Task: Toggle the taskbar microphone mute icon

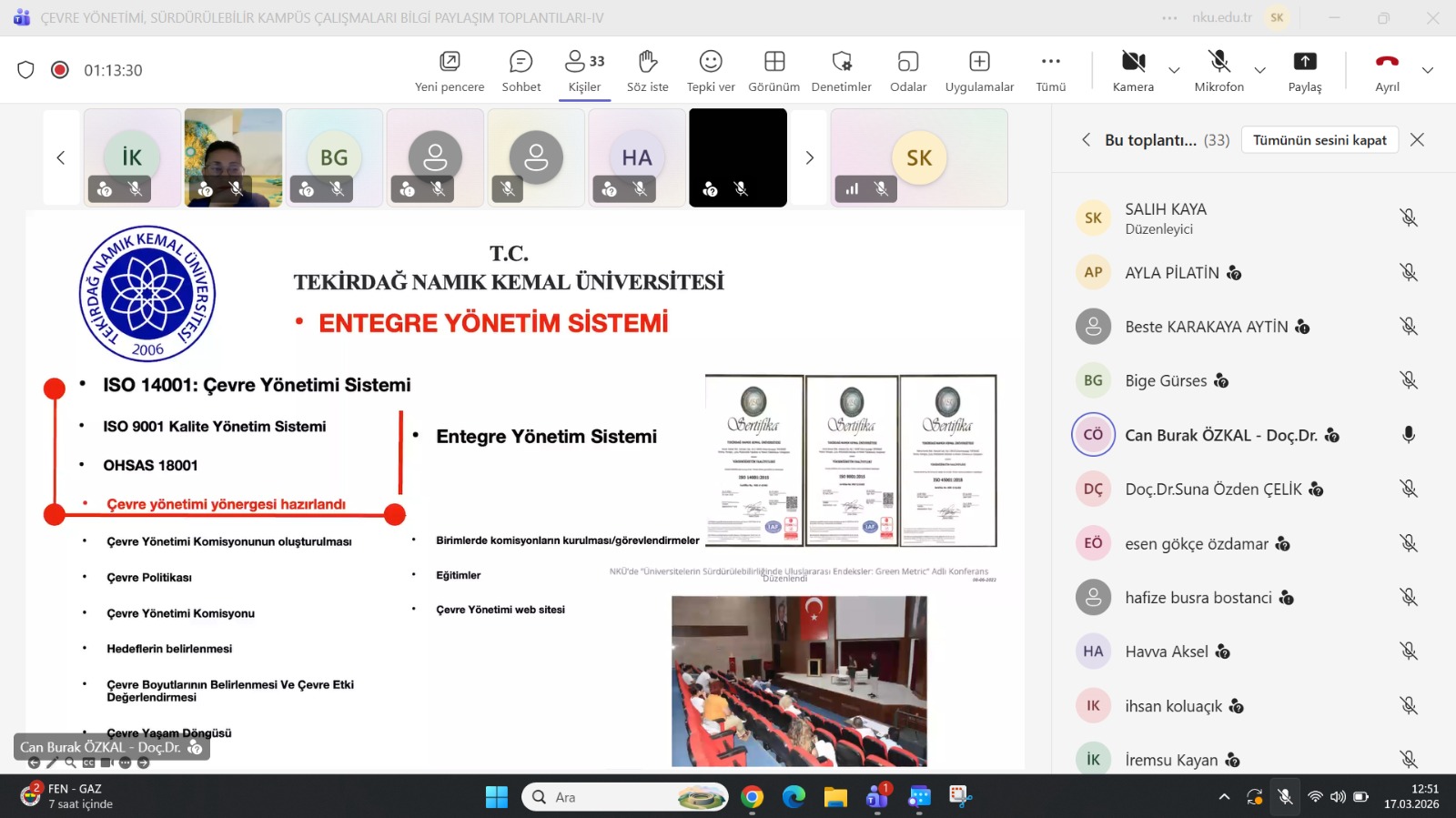Action: click(1285, 797)
